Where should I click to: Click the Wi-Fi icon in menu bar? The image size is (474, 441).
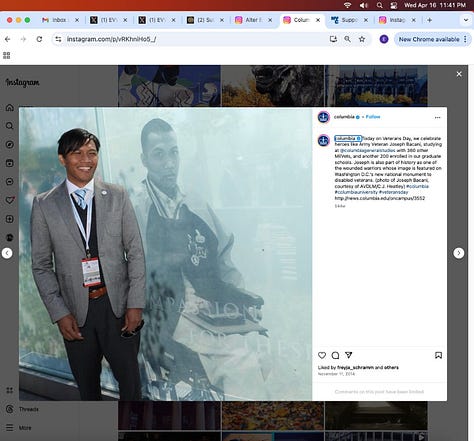pos(348,5)
